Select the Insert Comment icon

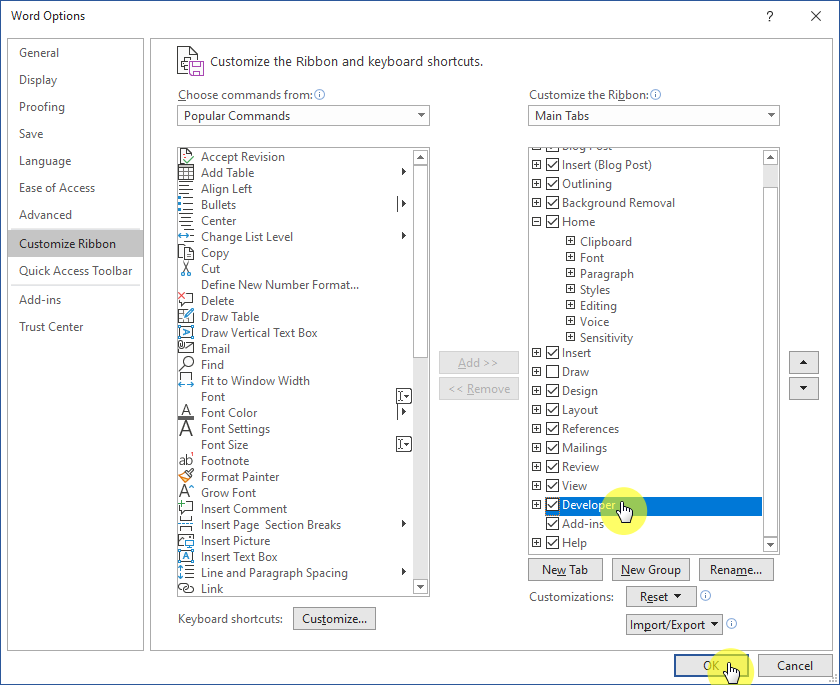pyautogui.click(x=186, y=508)
